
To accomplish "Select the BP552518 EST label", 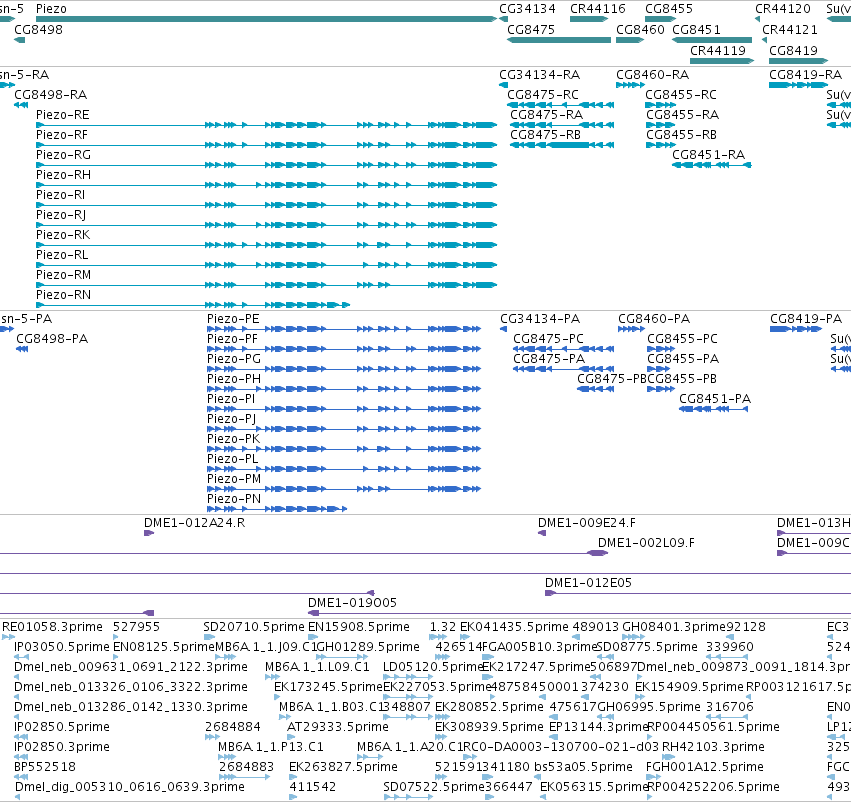I will click(45, 767).
